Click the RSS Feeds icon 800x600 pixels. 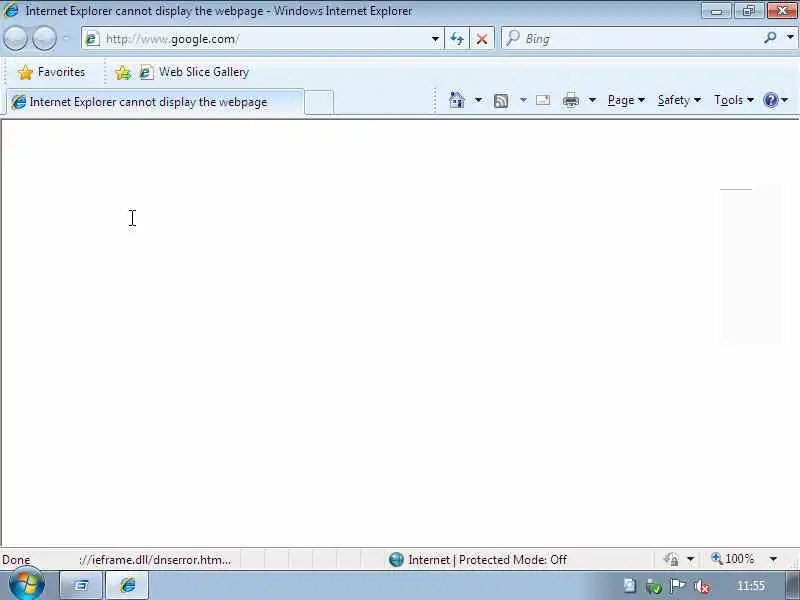point(501,101)
